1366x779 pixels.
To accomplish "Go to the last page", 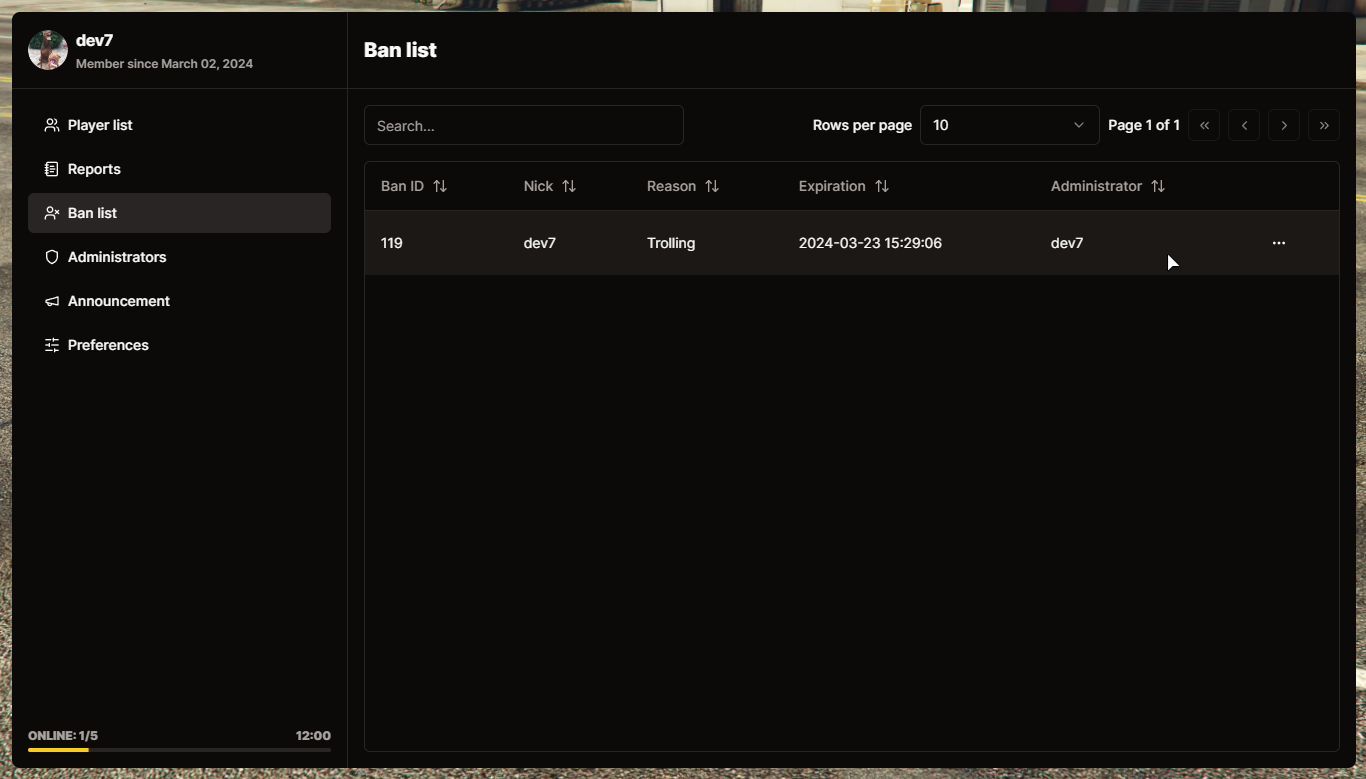I will (x=1324, y=125).
